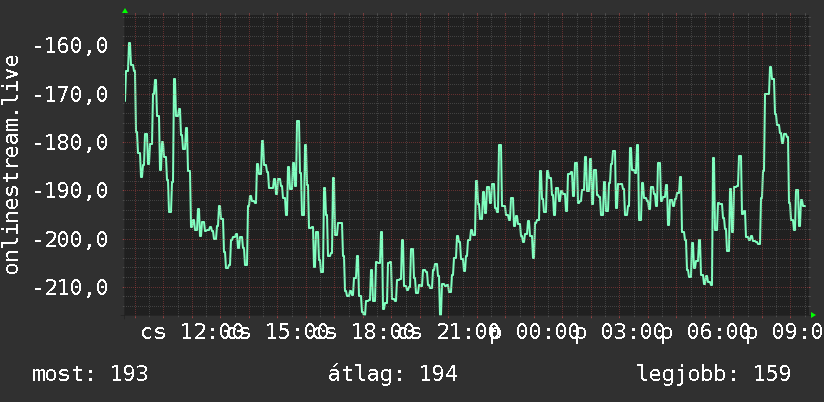The width and height of the screenshot is (824, 402).
Task: Click the -200,0 y-axis label
Action: pyautogui.click(x=71, y=240)
